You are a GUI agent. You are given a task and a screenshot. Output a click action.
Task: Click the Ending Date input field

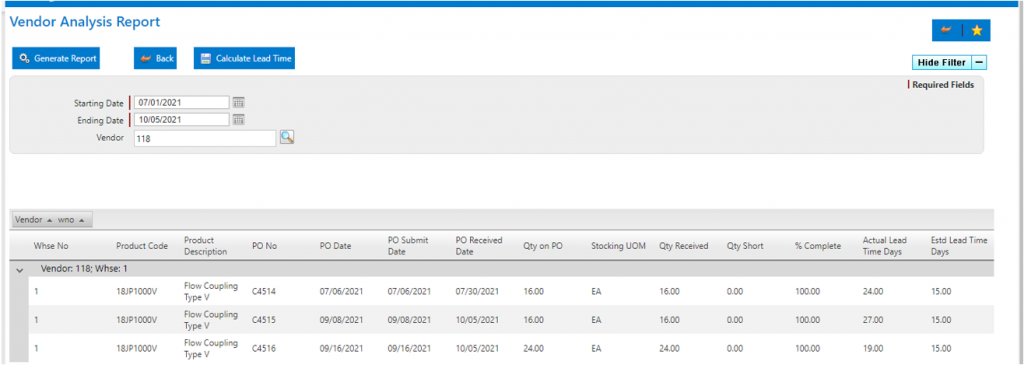point(182,119)
